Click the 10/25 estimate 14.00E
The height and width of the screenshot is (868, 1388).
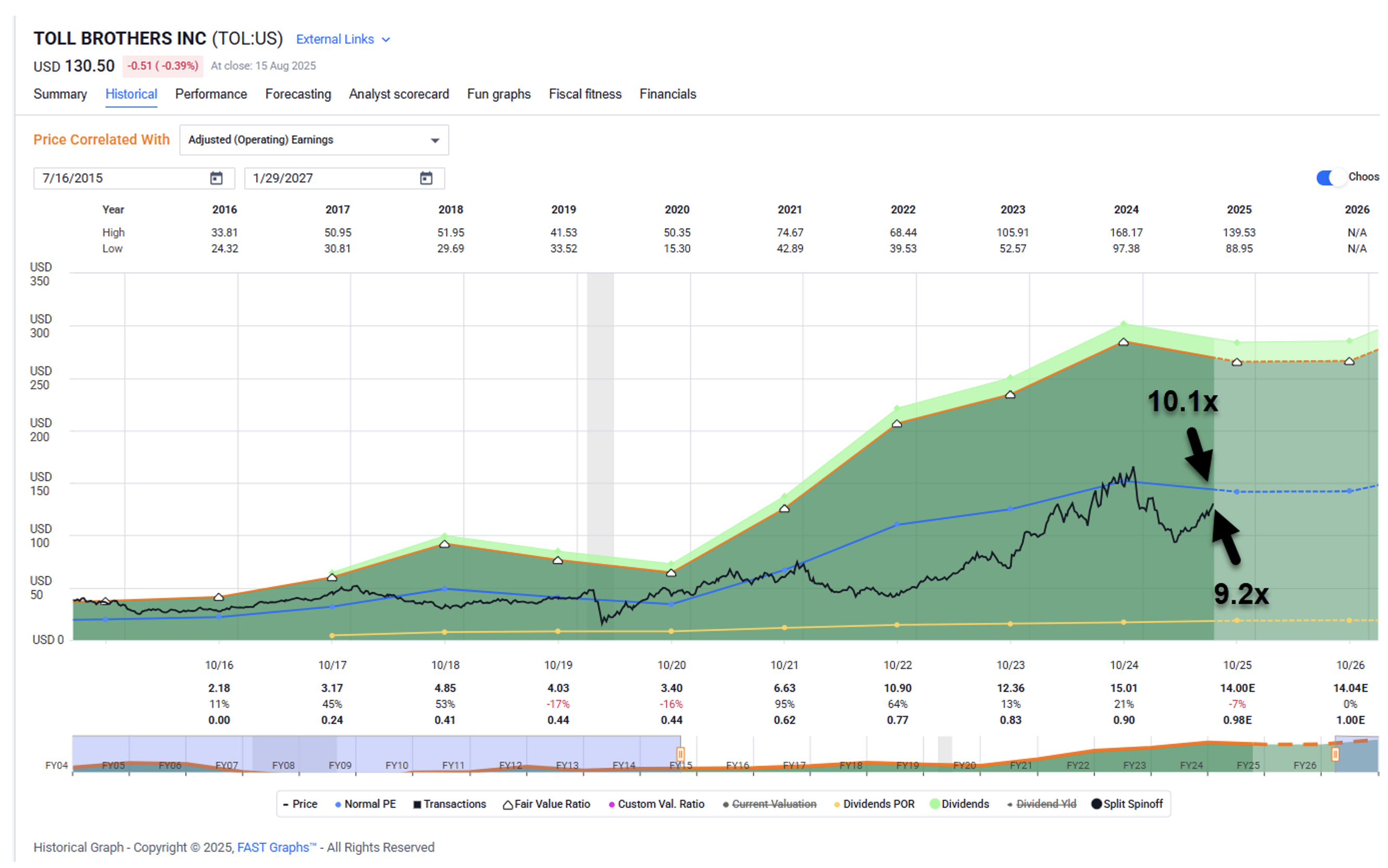[1237, 688]
